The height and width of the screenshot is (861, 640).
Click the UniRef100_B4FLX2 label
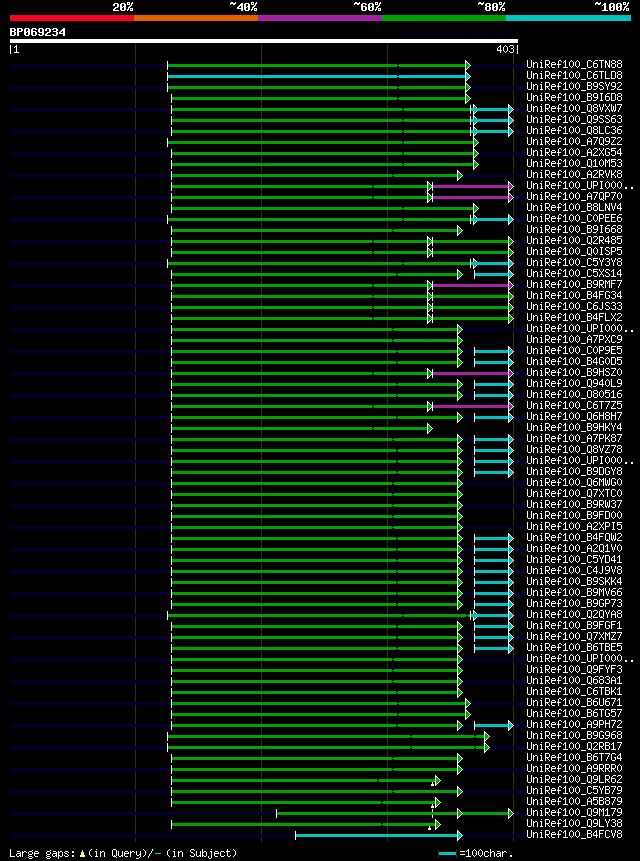(x=574, y=317)
